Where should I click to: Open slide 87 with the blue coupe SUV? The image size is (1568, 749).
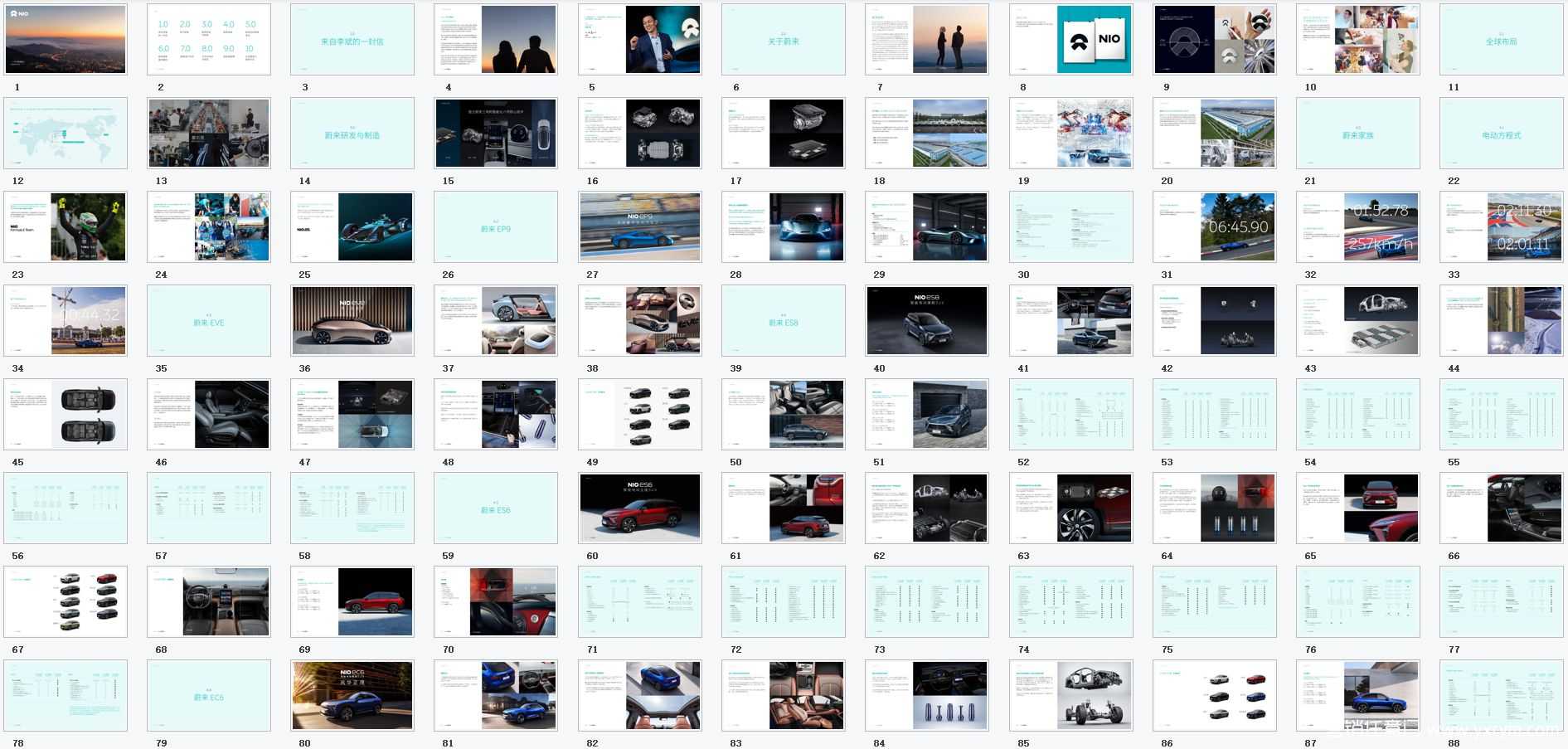(1357, 695)
